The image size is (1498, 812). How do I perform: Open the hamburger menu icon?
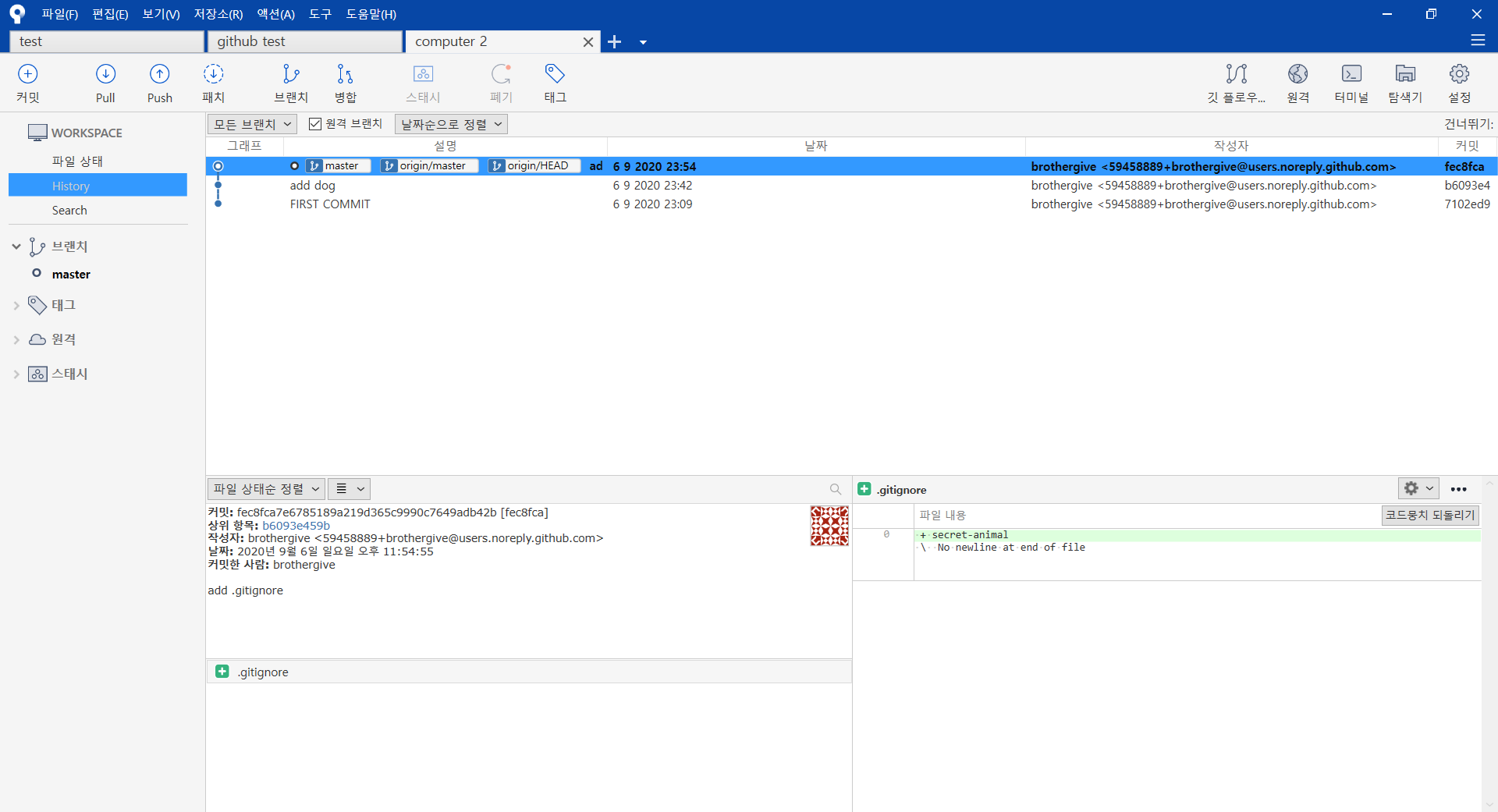[1478, 40]
